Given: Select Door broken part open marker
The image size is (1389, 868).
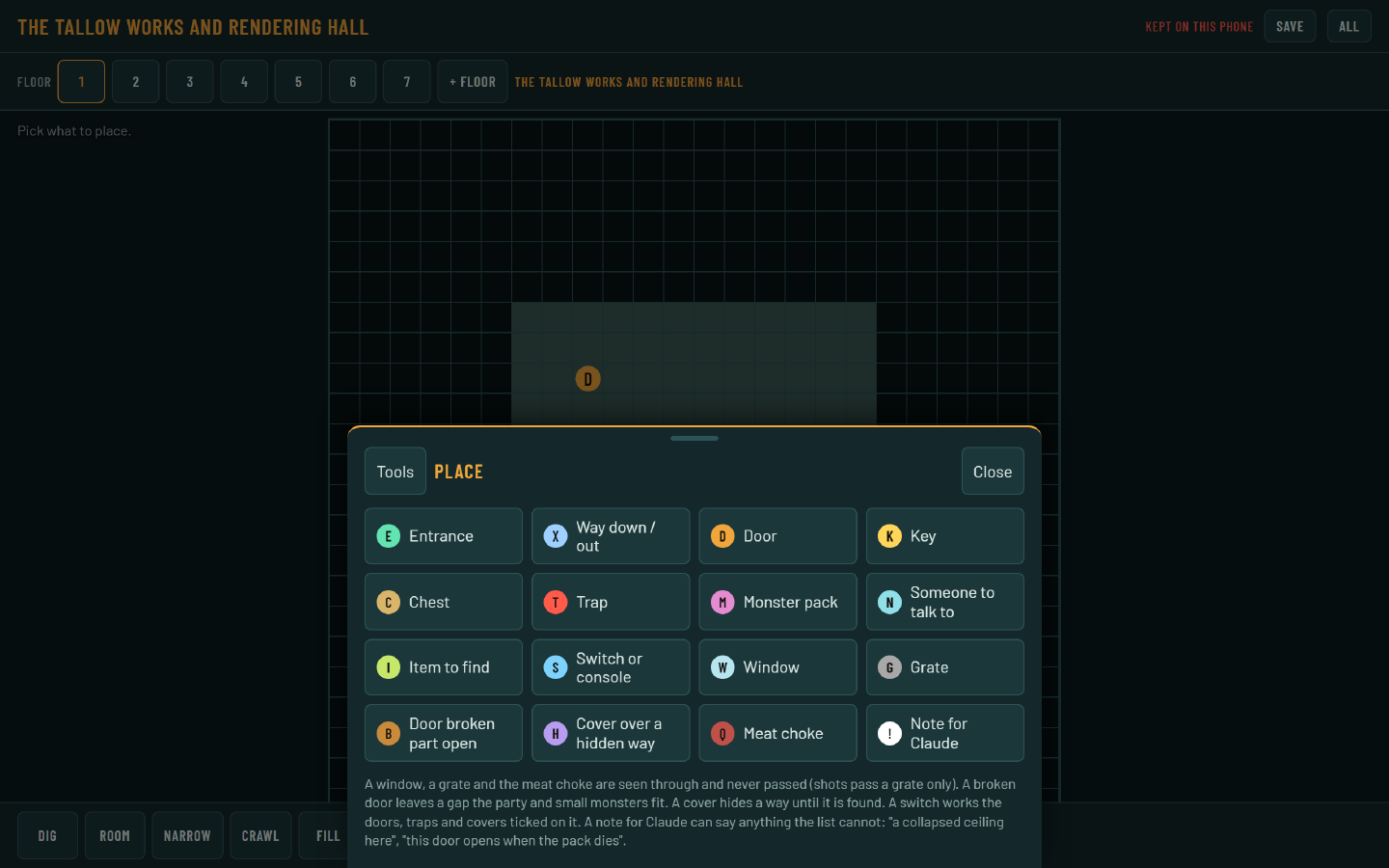Looking at the screenshot, I should pyautogui.click(x=444, y=733).
